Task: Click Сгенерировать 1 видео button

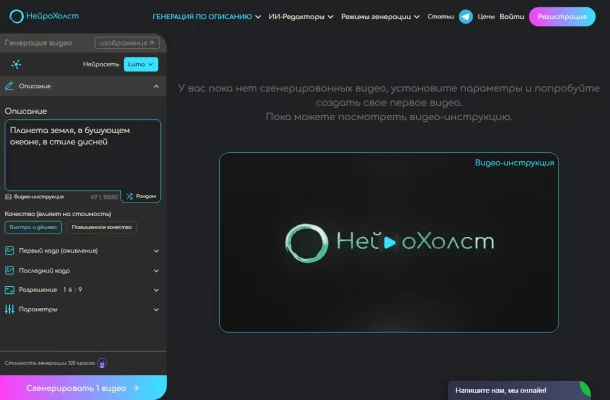Action: point(83,388)
